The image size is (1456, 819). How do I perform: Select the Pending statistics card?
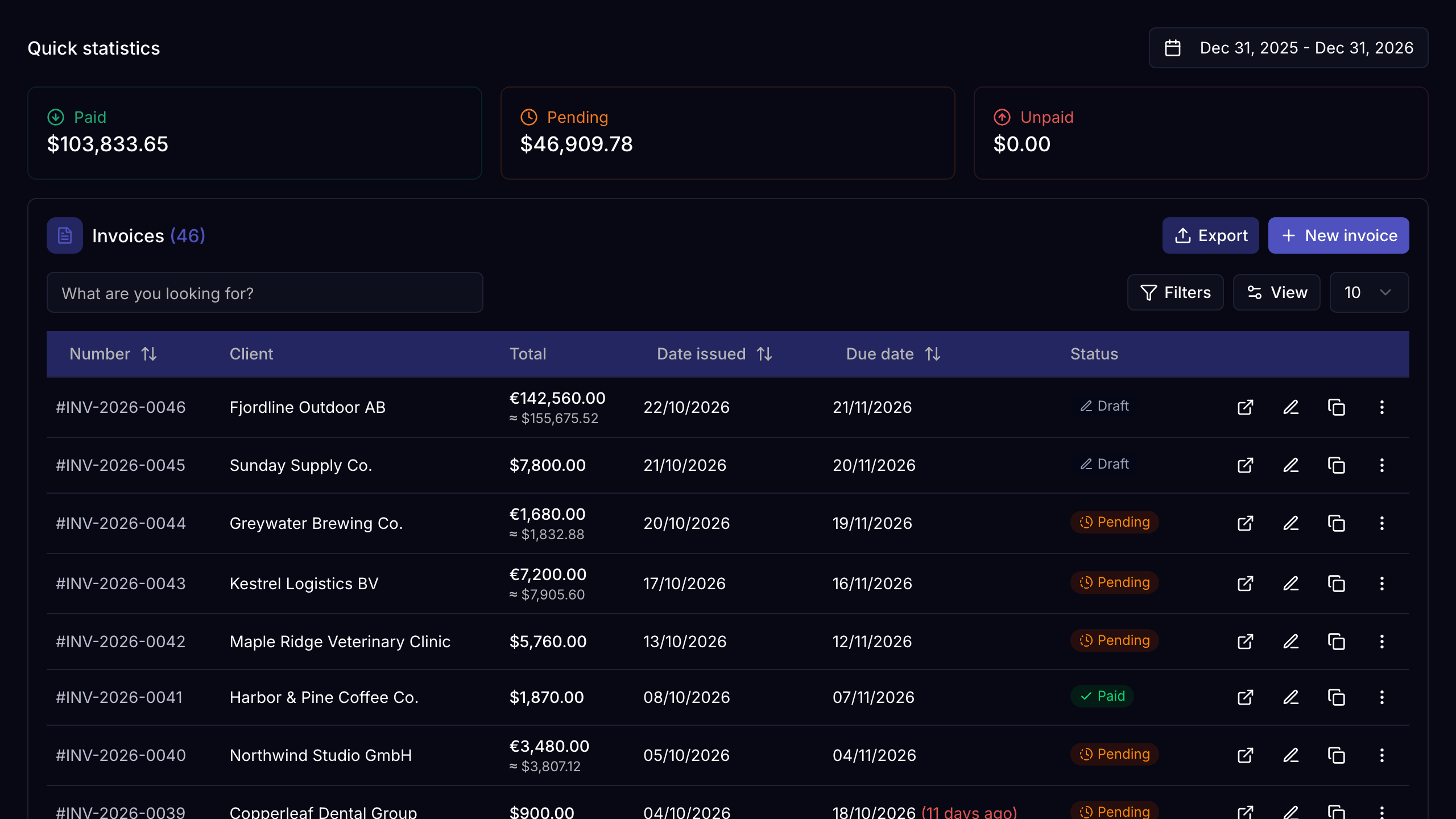727,133
